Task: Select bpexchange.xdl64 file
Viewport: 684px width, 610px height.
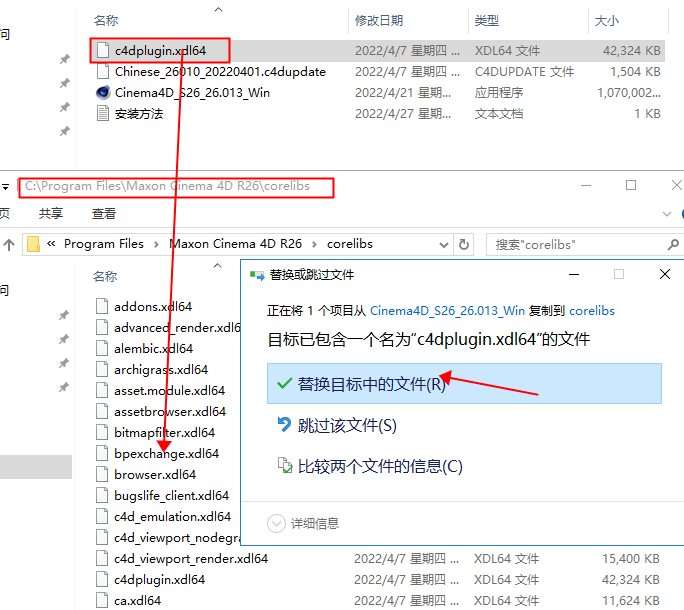Action: [166, 453]
